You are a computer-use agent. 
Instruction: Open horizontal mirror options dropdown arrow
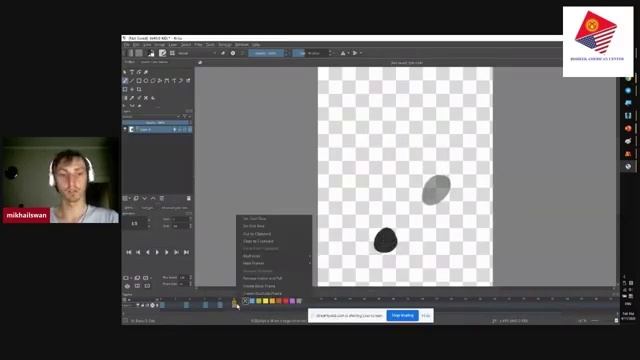click(x=348, y=53)
